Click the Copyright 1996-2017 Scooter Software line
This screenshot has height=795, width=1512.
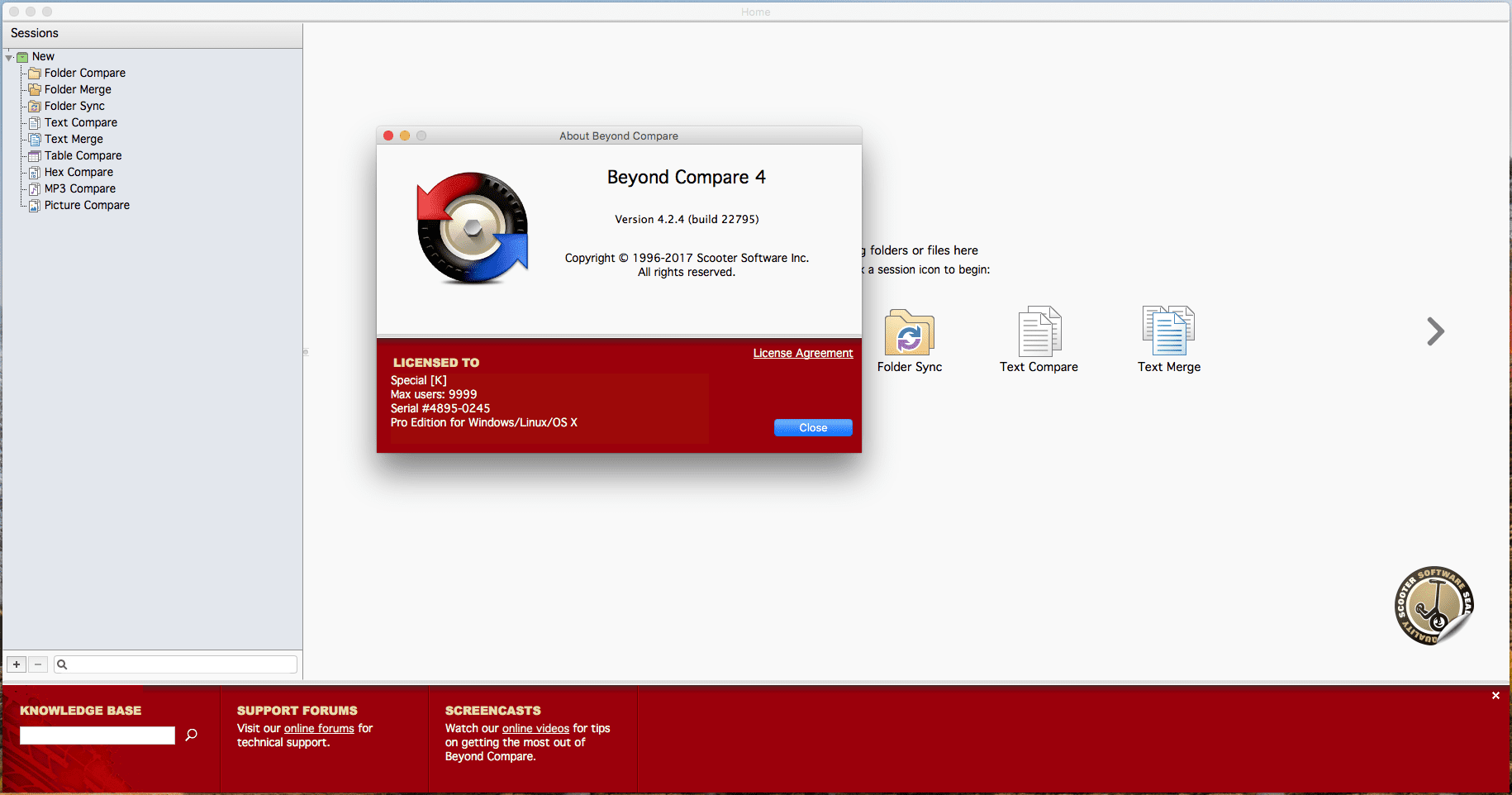687,259
